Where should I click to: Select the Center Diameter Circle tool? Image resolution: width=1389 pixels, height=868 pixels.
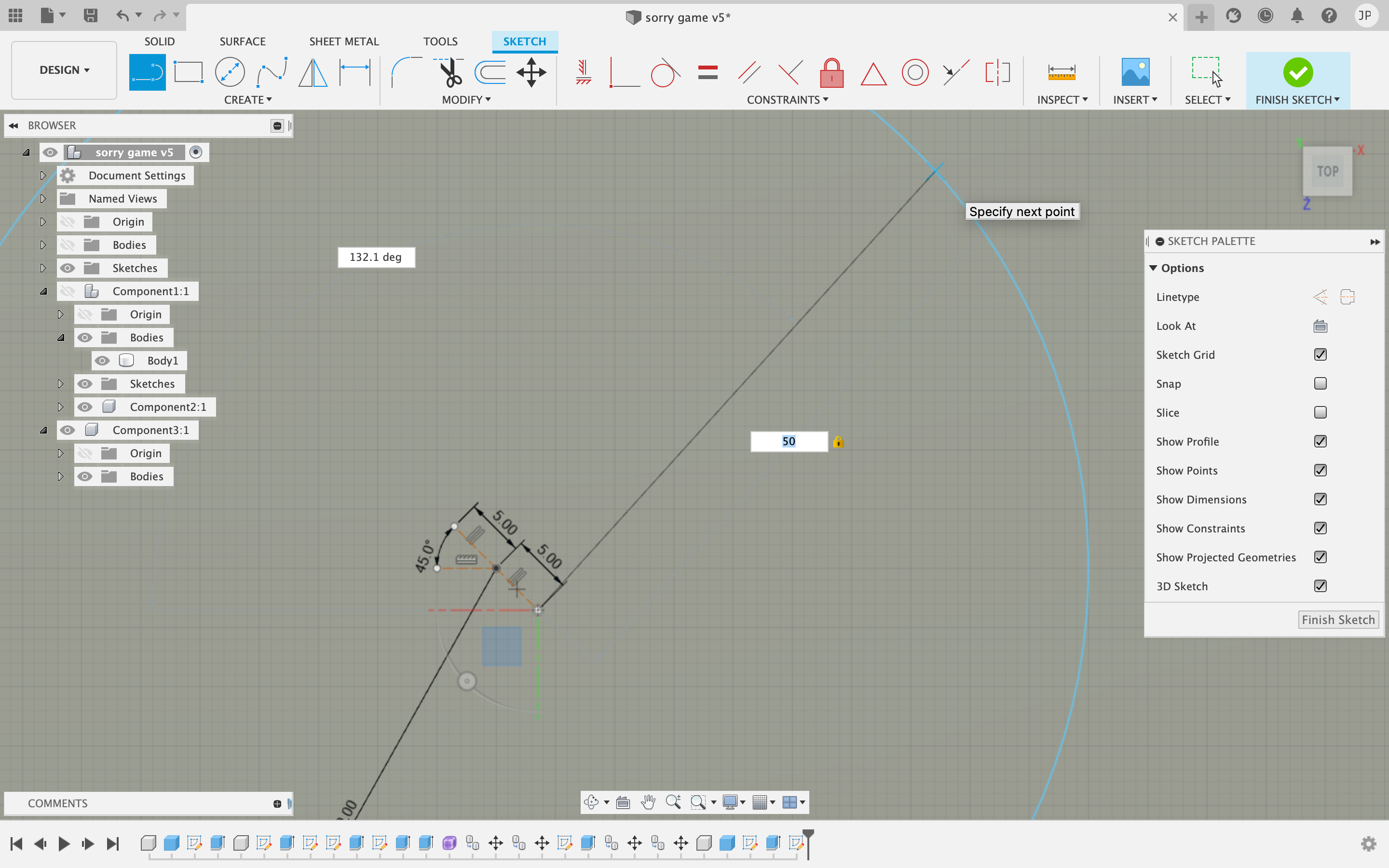(x=230, y=72)
